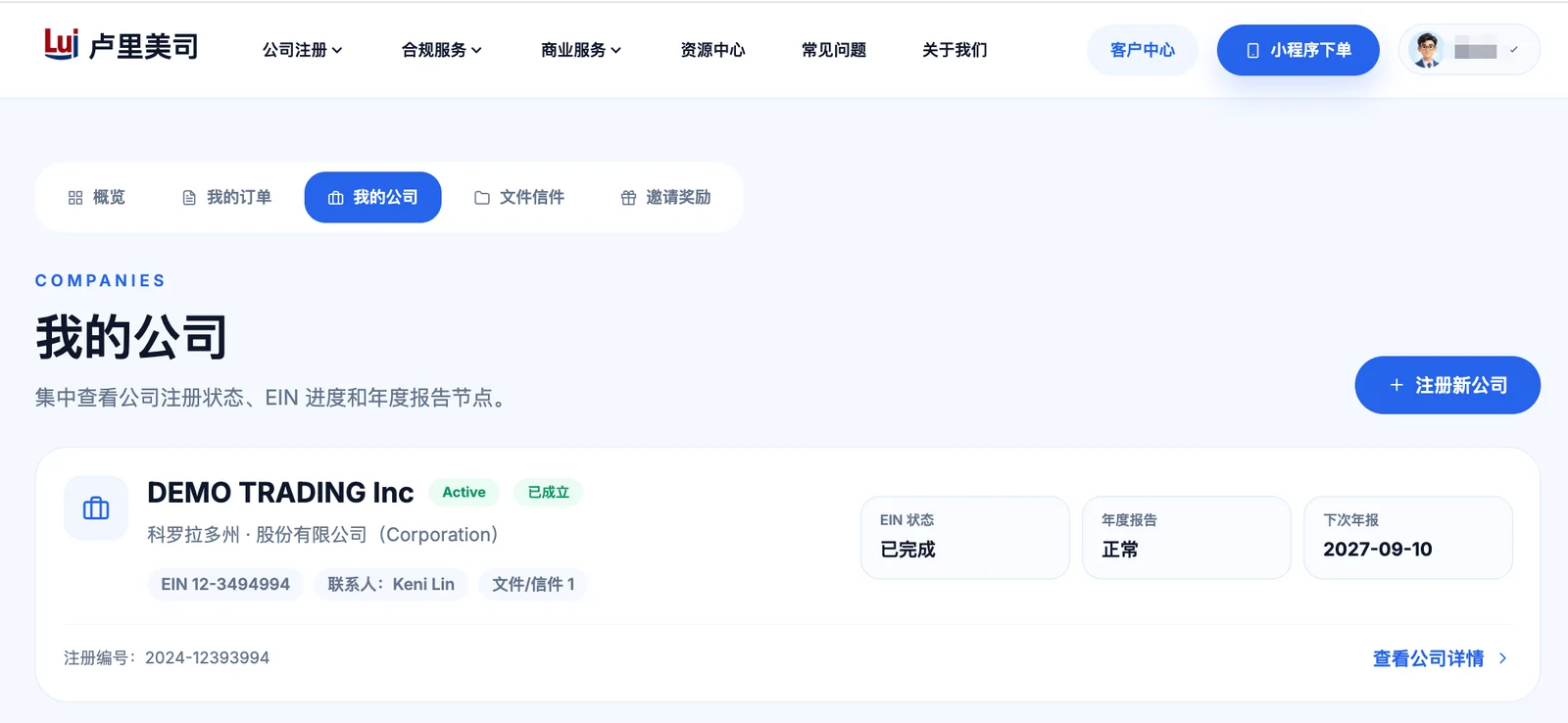Expand the 商业服务 dropdown menu
Image resolution: width=1568 pixels, height=723 pixels.
click(580, 50)
